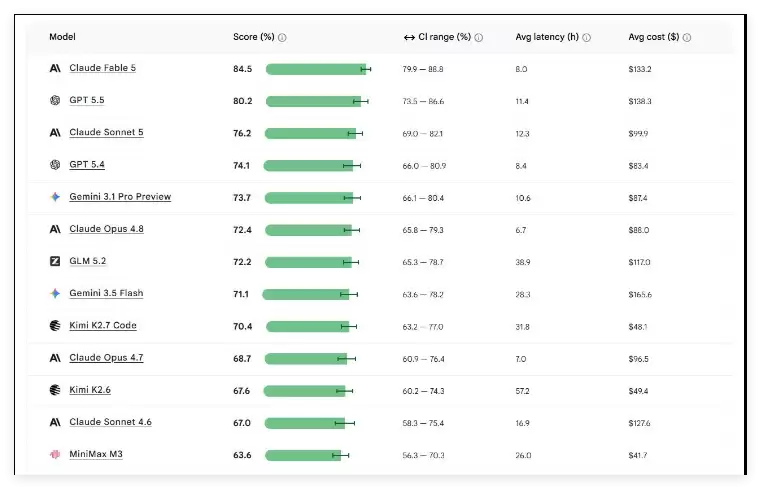Screen dimensions: 761x489
Task: Click the pink MiniMax logo
Action: (x=55, y=455)
